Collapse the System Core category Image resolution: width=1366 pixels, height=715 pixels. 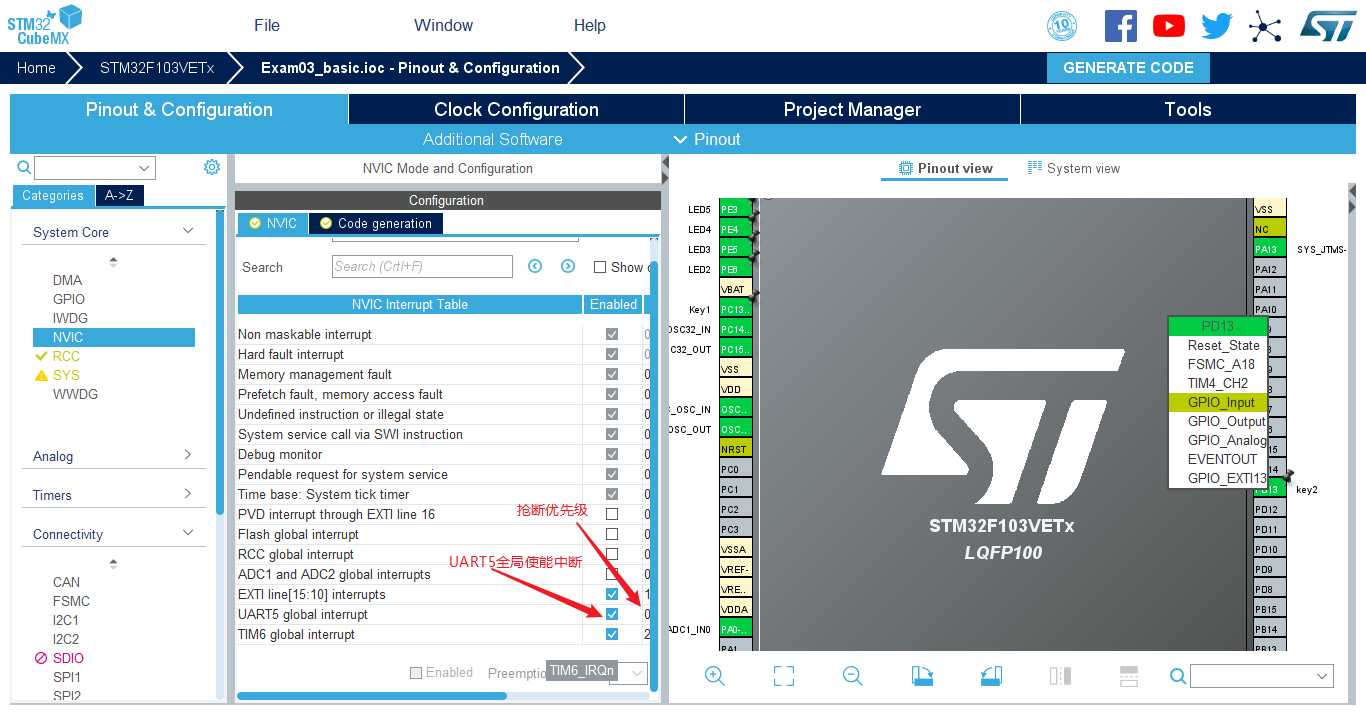pos(188,231)
